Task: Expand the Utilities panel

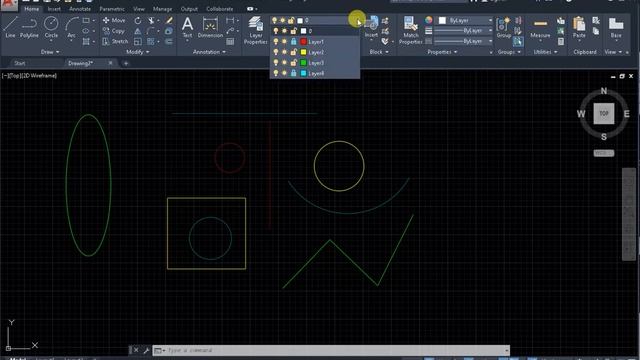Action: (545, 52)
